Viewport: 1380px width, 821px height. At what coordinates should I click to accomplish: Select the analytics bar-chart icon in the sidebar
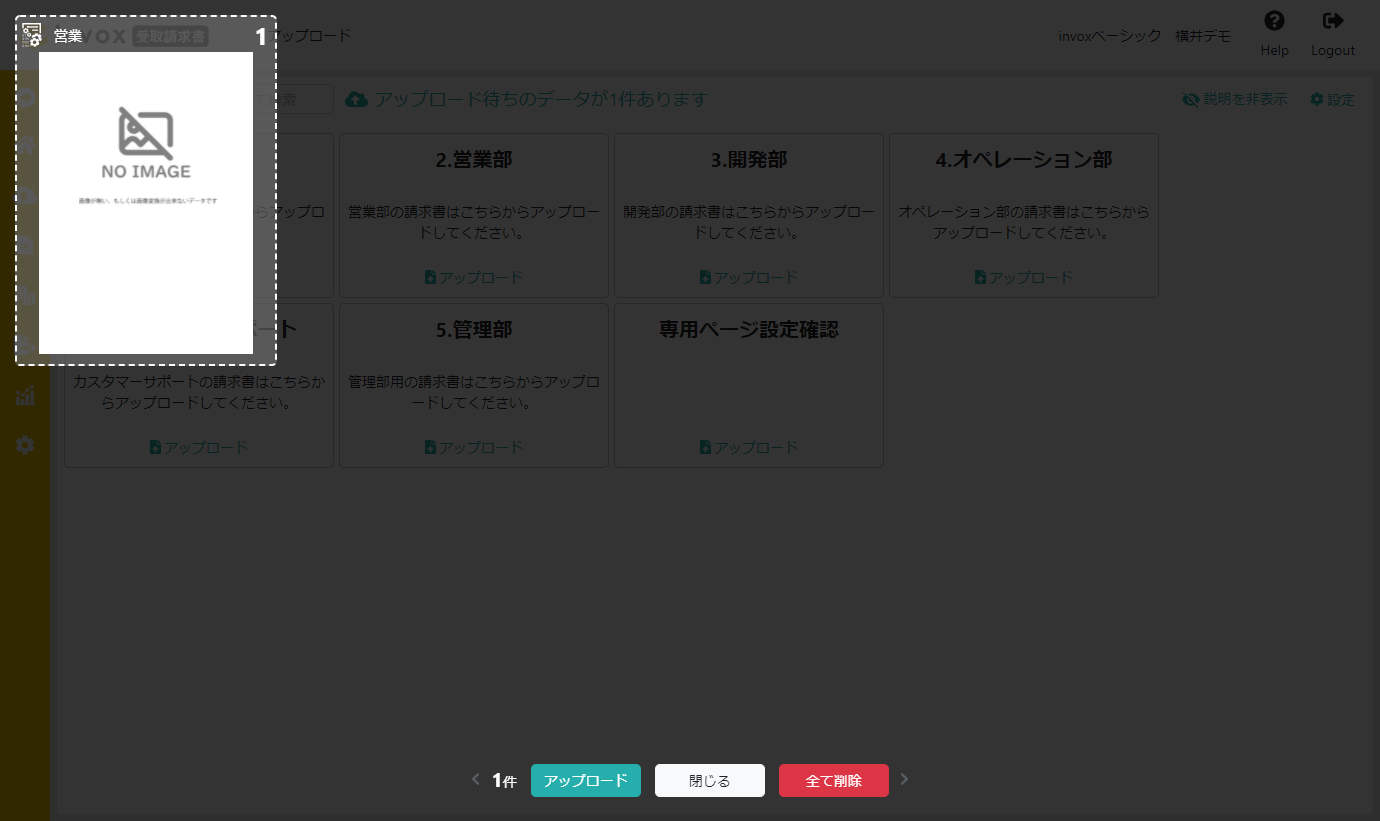pyautogui.click(x=25, y=396)
